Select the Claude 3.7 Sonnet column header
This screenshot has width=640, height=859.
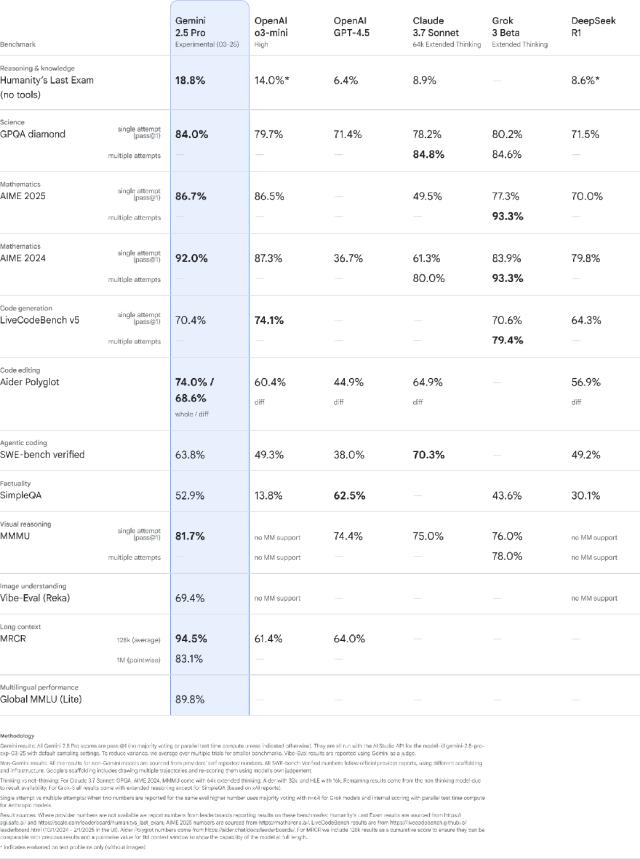point(436,26)
